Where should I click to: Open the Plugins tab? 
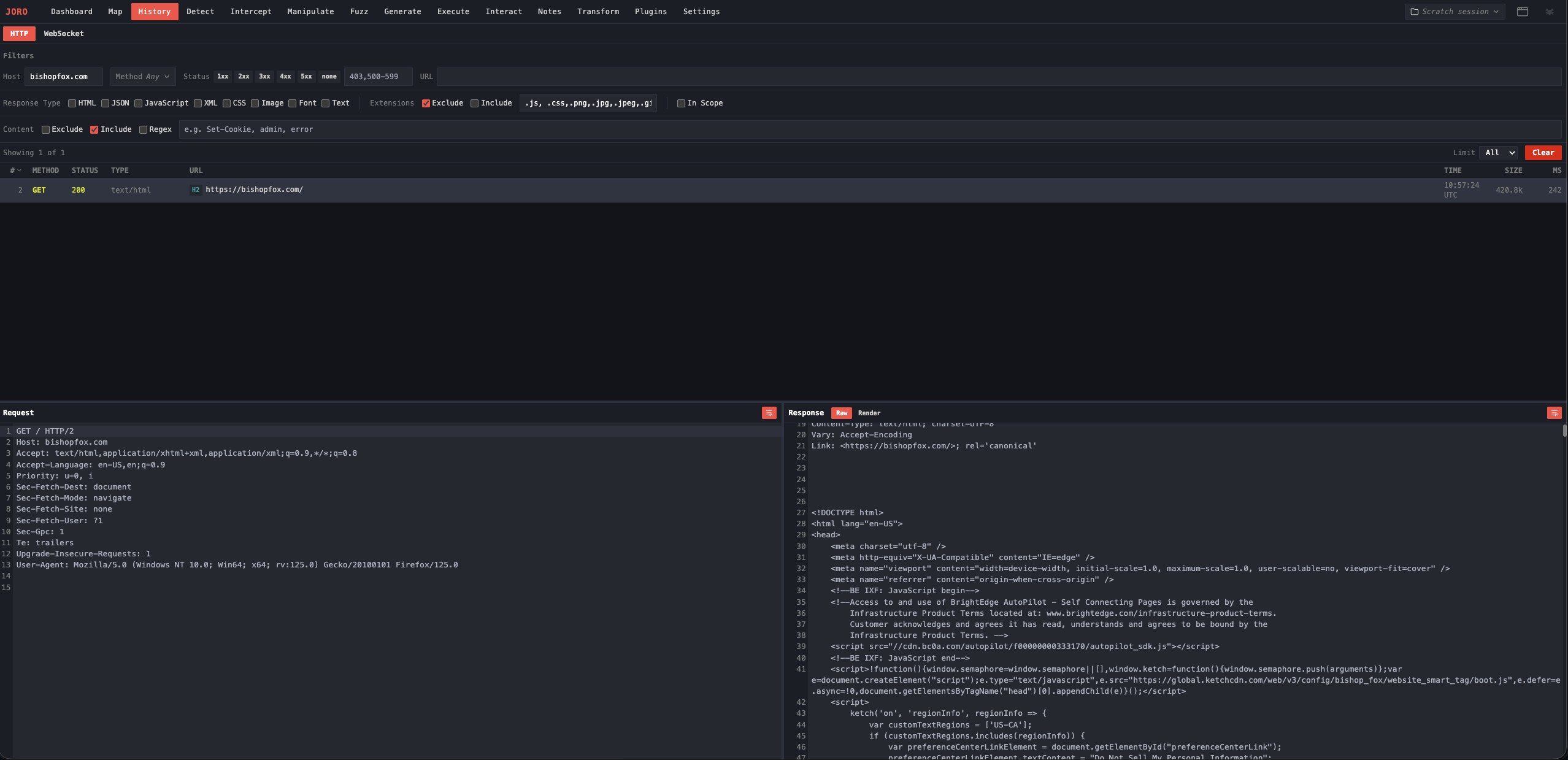(651, 12)
